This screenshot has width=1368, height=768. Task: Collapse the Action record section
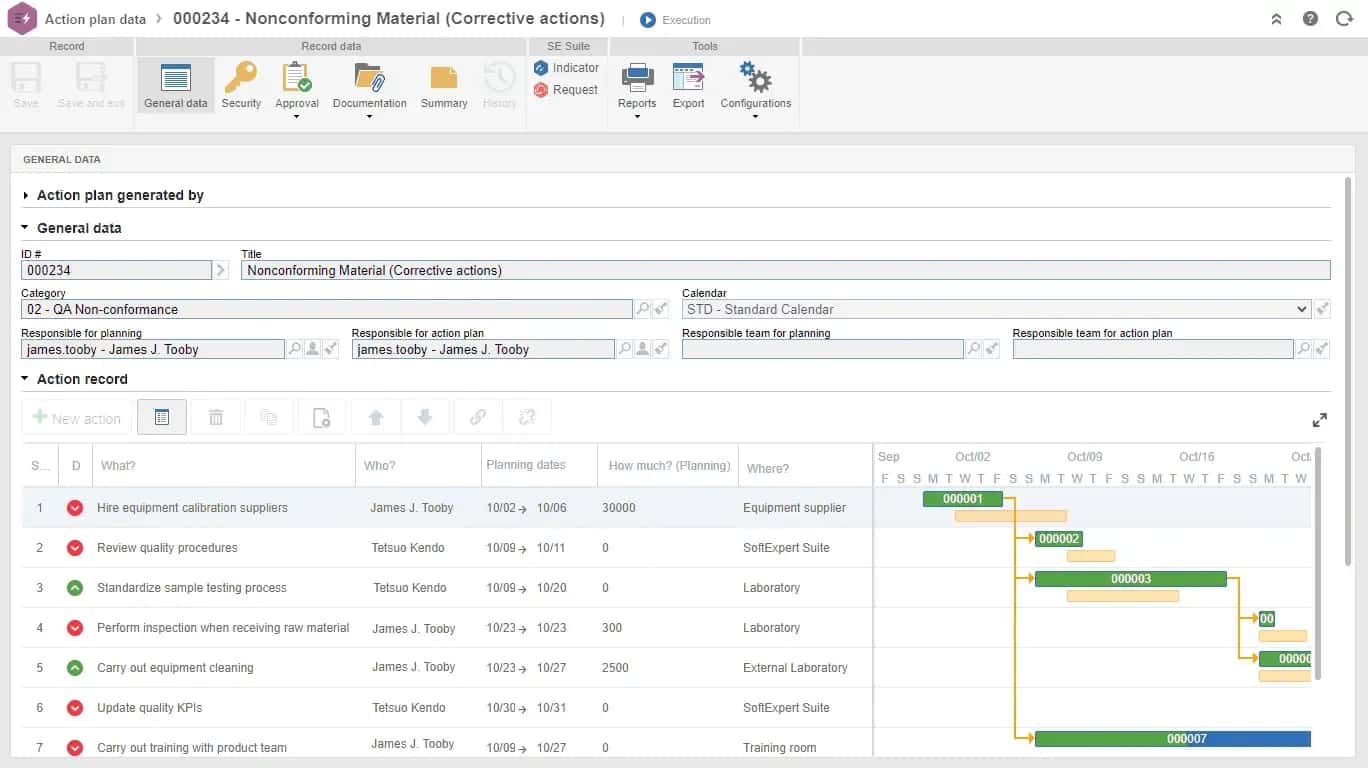(x=26, y=379)
